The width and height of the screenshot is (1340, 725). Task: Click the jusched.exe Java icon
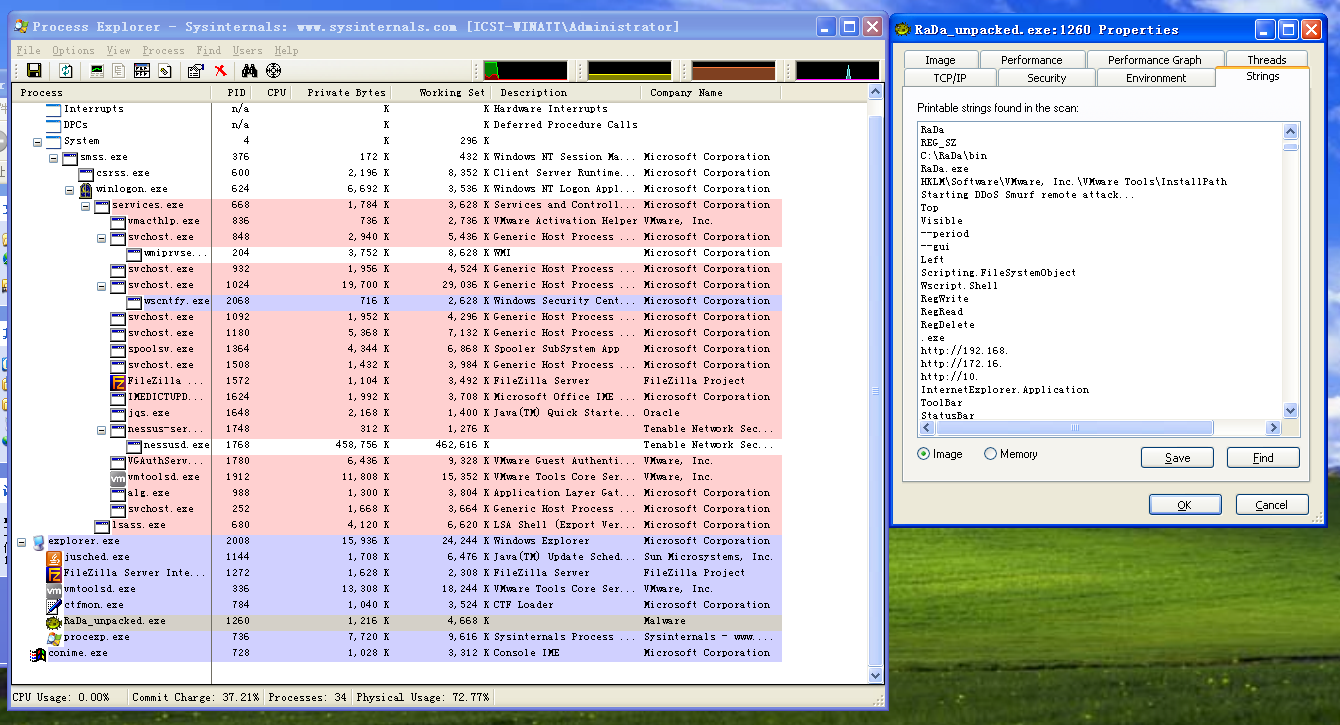pos(54,557)
